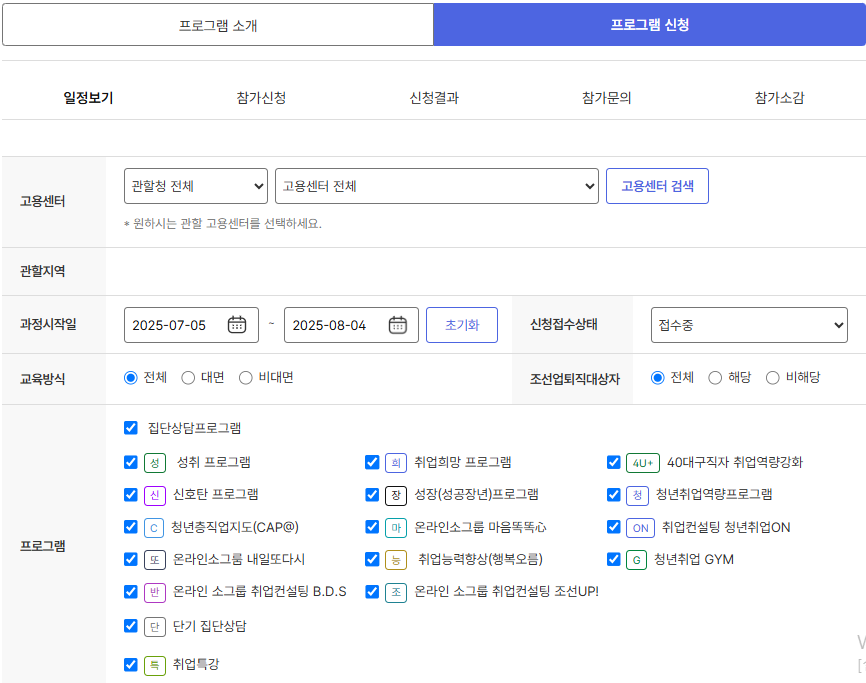The height and width of the screenshot is (683, 866).
Task: Uncheck the 온라인소그룹 마음똑똑心 checkbox
Action: click(x=372, y=527)
